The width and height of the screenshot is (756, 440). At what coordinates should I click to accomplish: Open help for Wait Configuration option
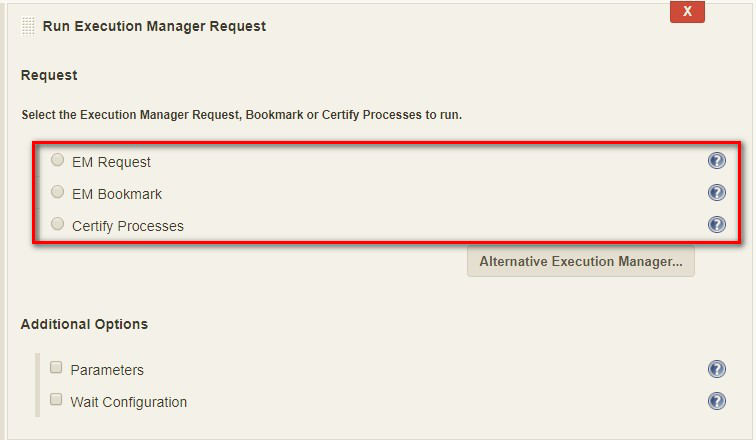(716, 401)
